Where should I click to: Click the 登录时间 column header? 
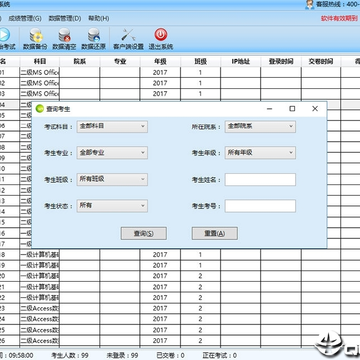(281, 62)
